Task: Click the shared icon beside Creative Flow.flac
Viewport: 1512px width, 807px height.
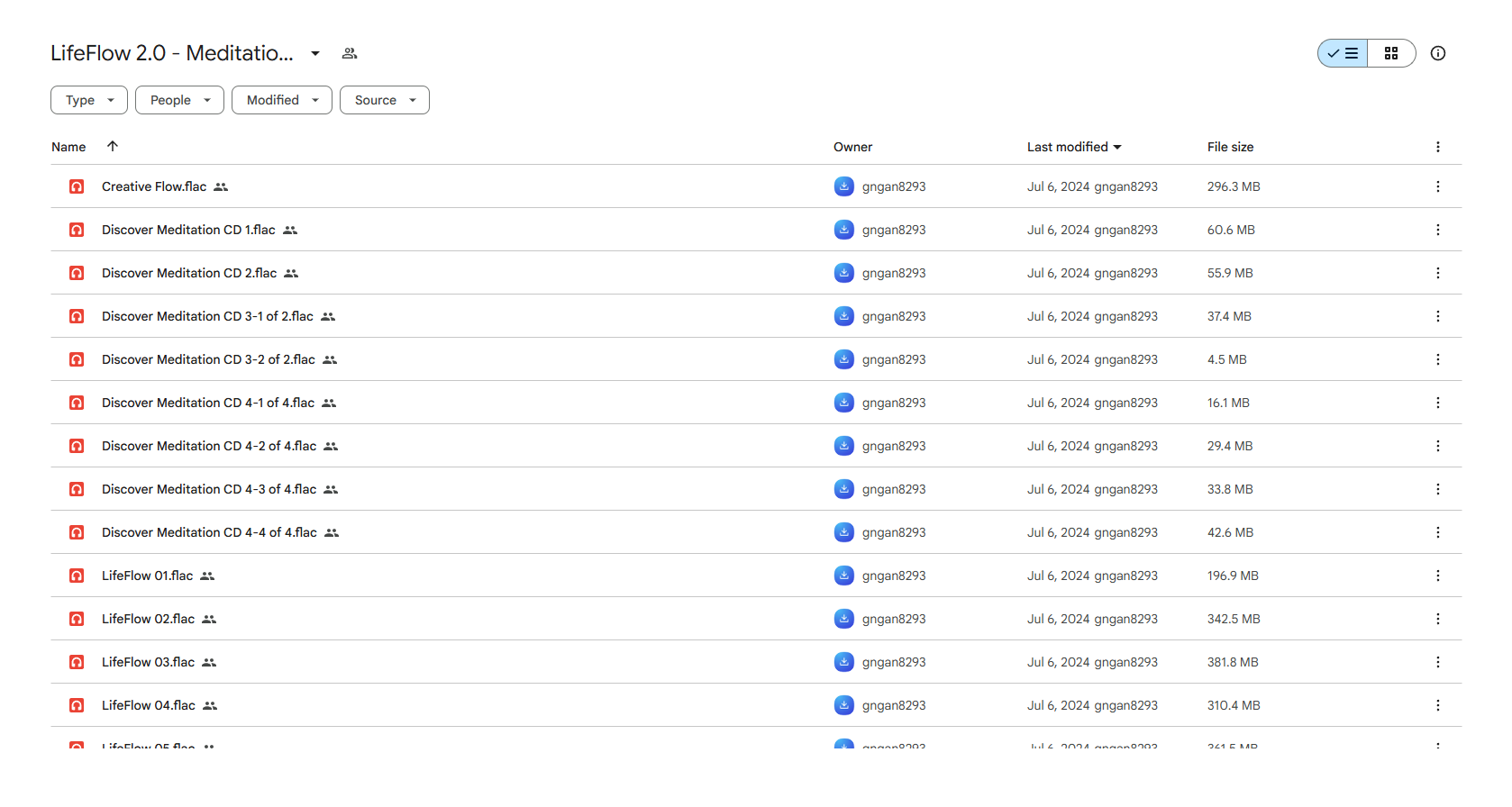Action: (221, 186)
